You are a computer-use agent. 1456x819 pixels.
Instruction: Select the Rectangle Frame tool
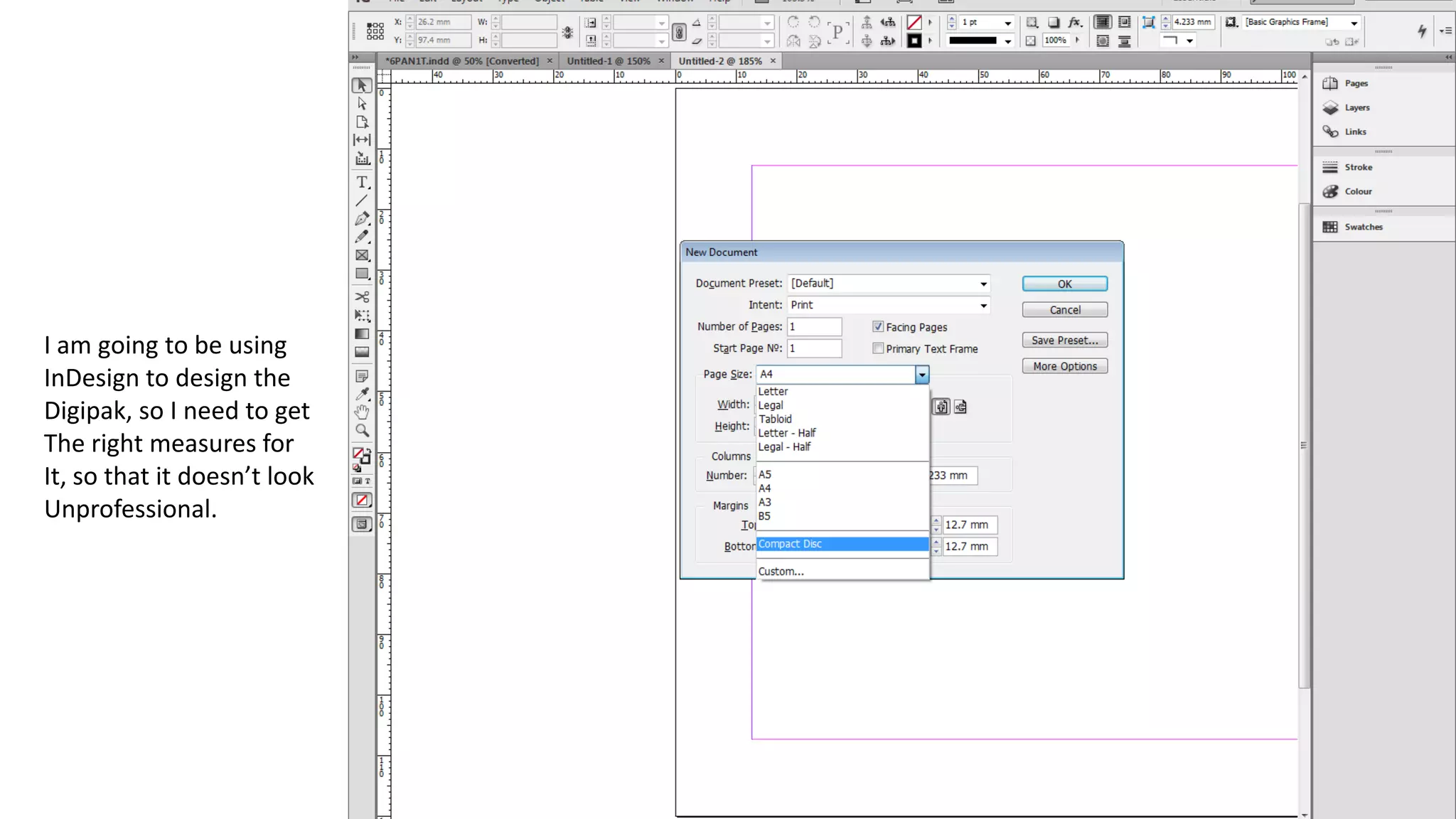[362, 255]
